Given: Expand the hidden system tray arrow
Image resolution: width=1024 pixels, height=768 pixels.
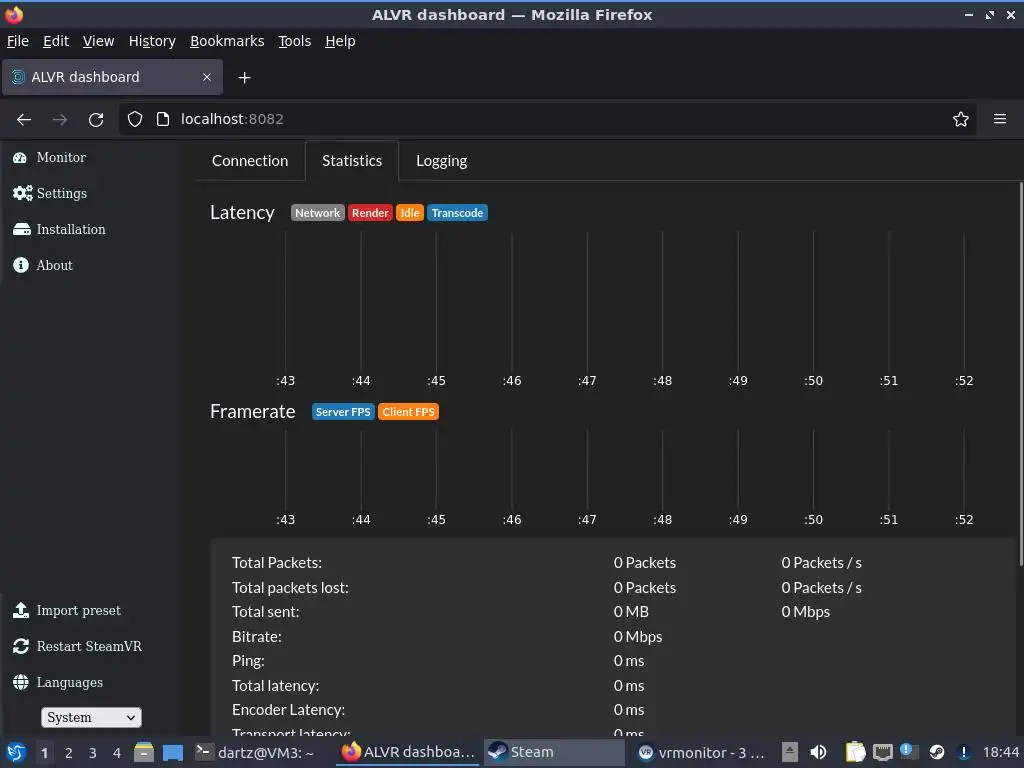Looking at the screenshot, I should (789, 752).
